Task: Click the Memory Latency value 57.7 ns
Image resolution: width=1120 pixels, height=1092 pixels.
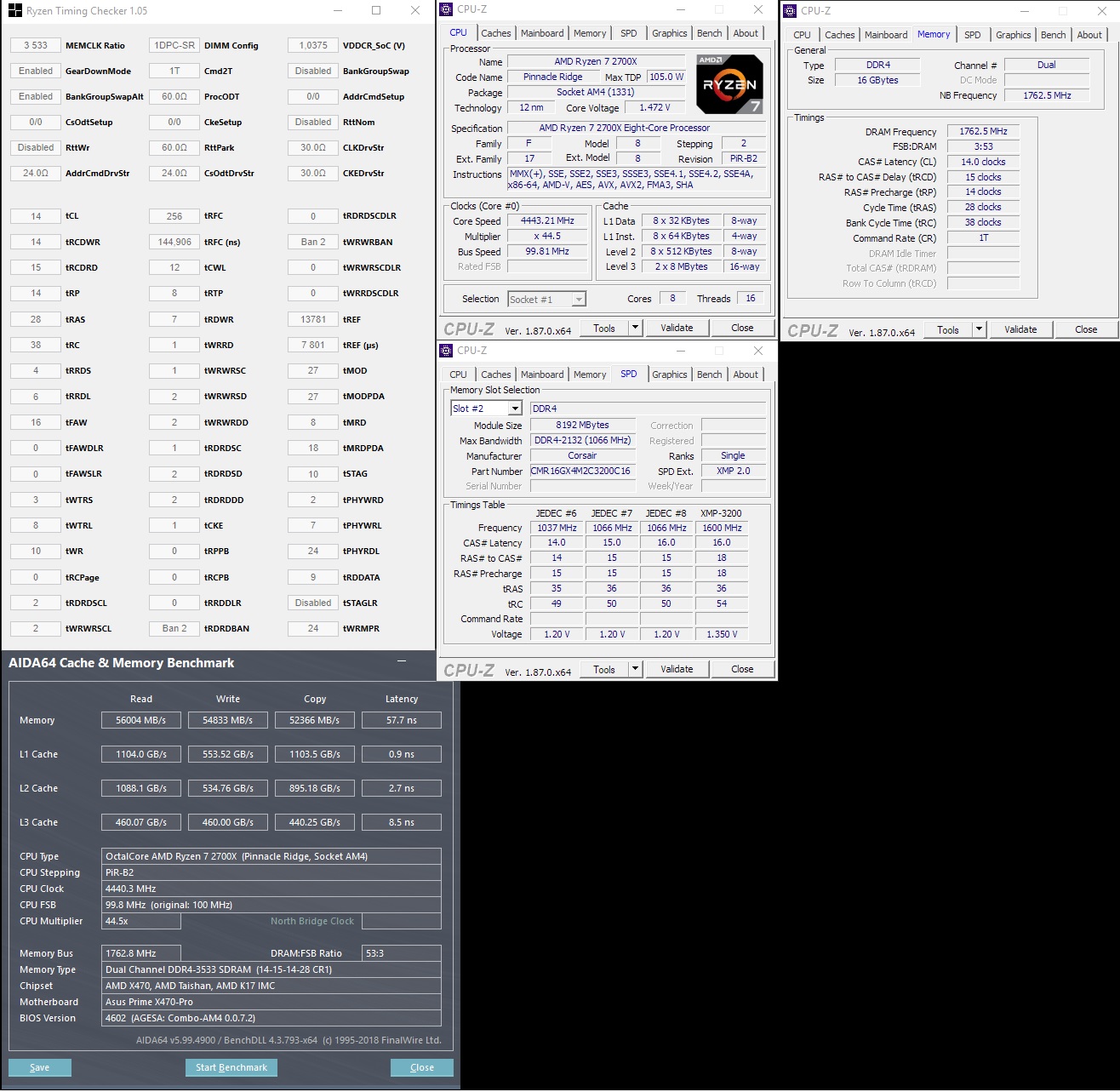Action: [x=402, y=720]
